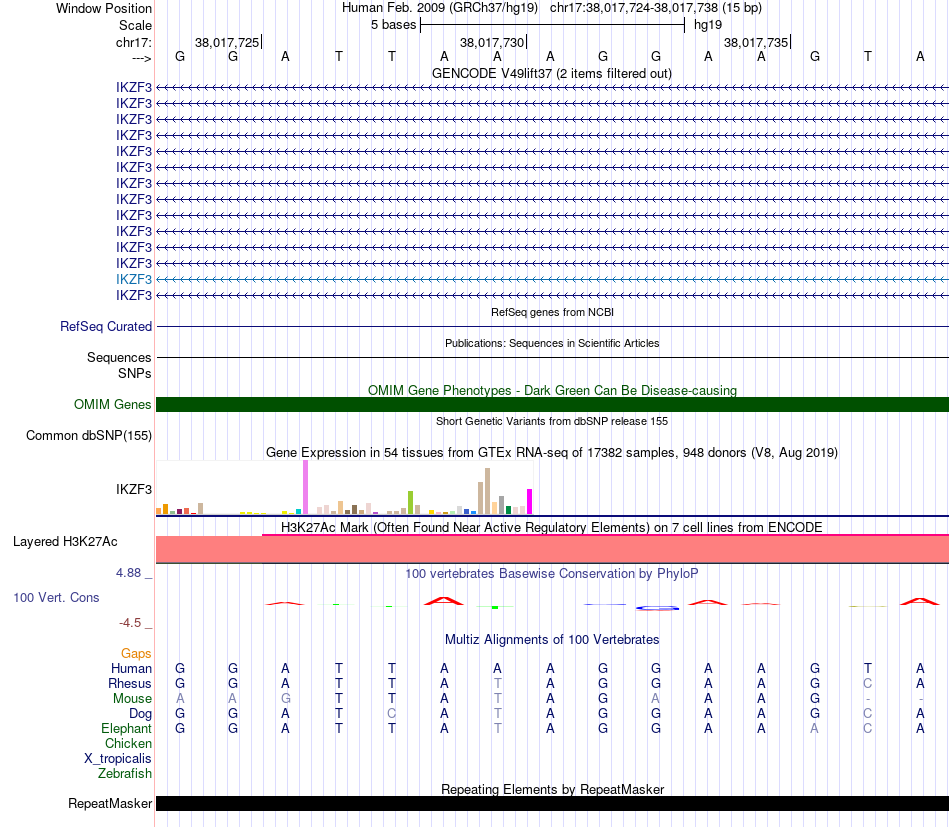Image resolution: width=950 pixels, height=827 pixels.
Task: Click the orange 'Gaps' label
Action: tap(136, 653)
